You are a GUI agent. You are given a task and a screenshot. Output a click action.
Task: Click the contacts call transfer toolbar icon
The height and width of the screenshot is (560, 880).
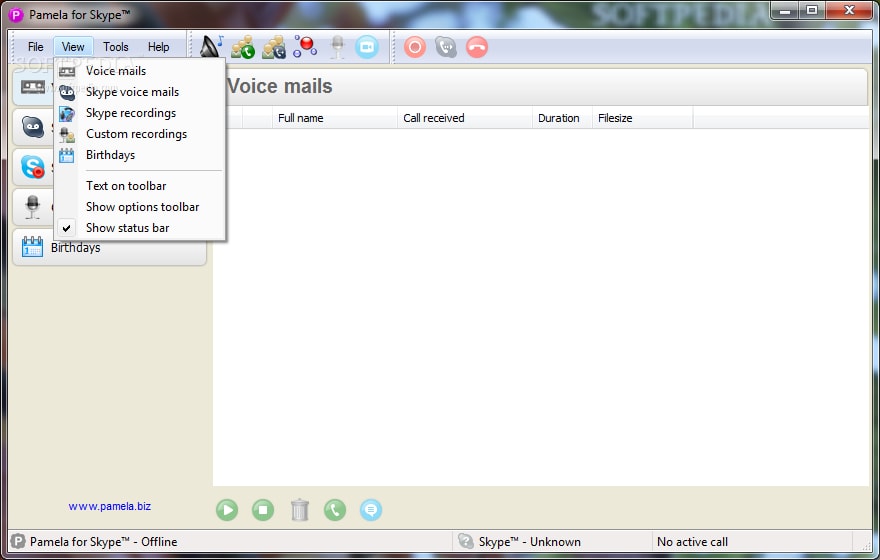(x=274, y=47)
